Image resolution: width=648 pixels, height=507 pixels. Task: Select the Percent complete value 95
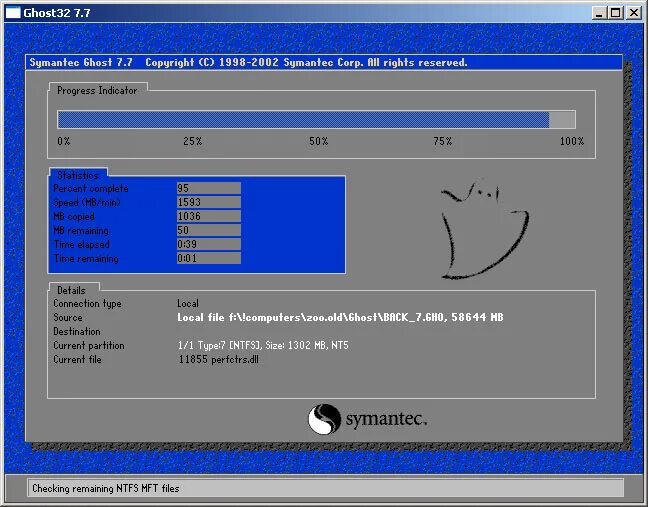[x=209, y=188]
